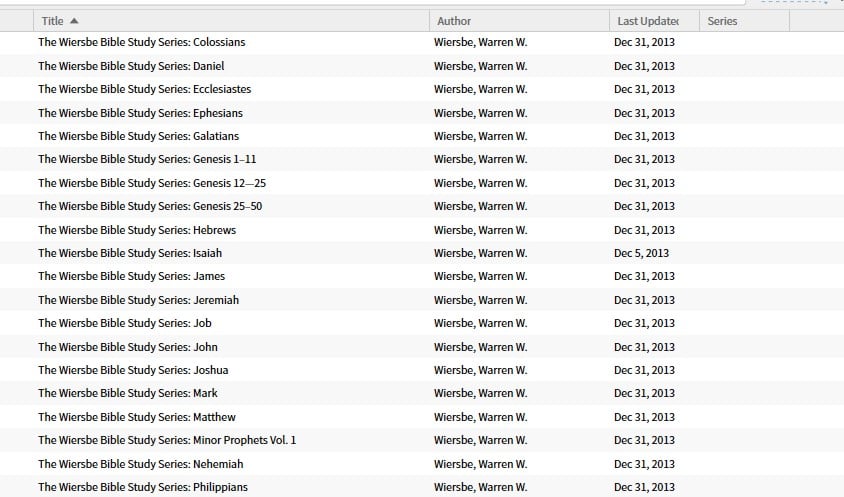Image resolution: width=844 pixels, height=497 pixels.
Task: Select Minor Prophets Vol. 1 title
Action: (x=167, y=440)
